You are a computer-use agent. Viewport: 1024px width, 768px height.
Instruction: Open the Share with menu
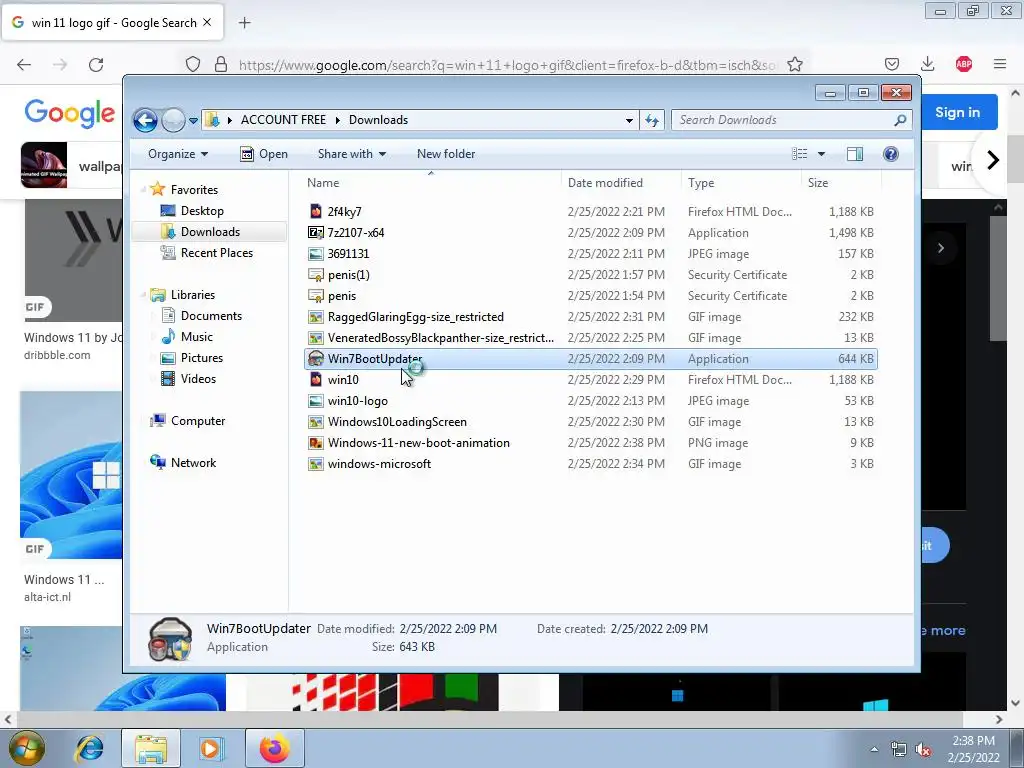click(351, 154)
